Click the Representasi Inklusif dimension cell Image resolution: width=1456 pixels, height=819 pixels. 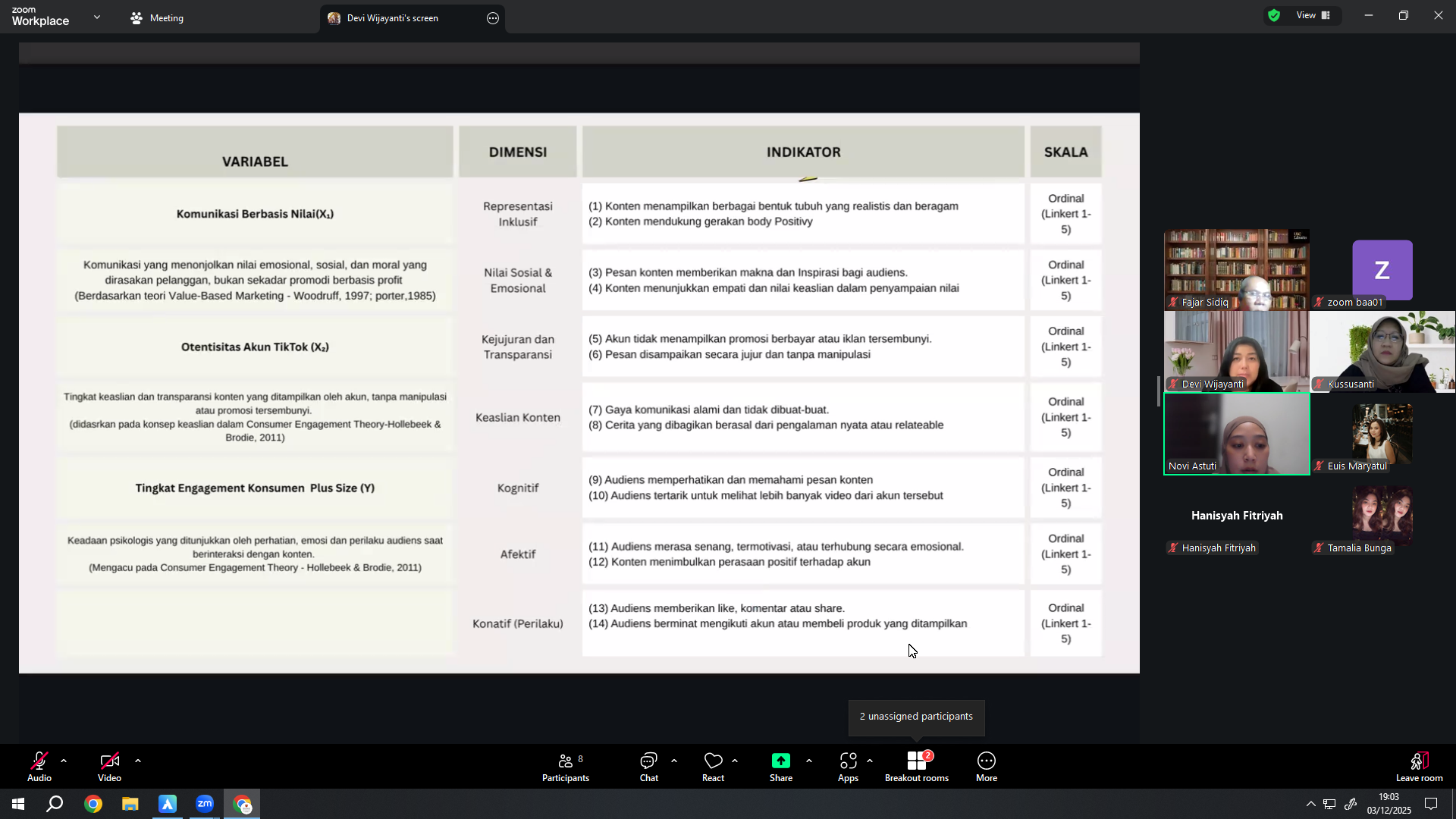click(x=518, y=214)
